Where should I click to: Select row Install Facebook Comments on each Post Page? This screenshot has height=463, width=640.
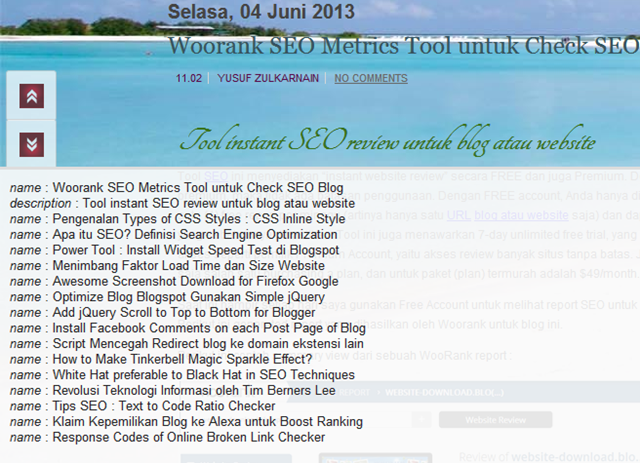click(x=187, y=328)
